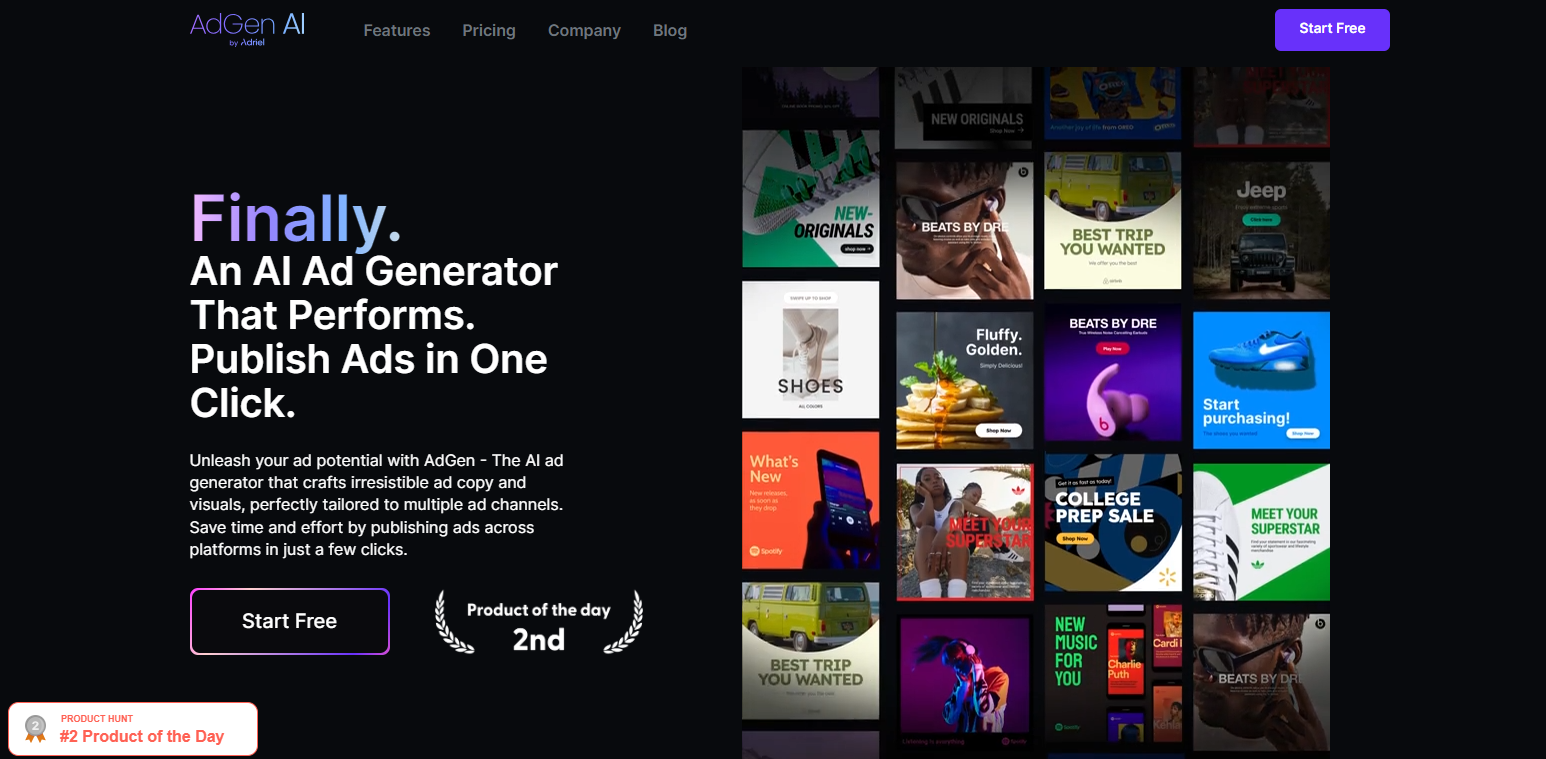Click the Unleash your ad potential paragraph
The height and width of the screenshot is (759, 1546).
377,505
